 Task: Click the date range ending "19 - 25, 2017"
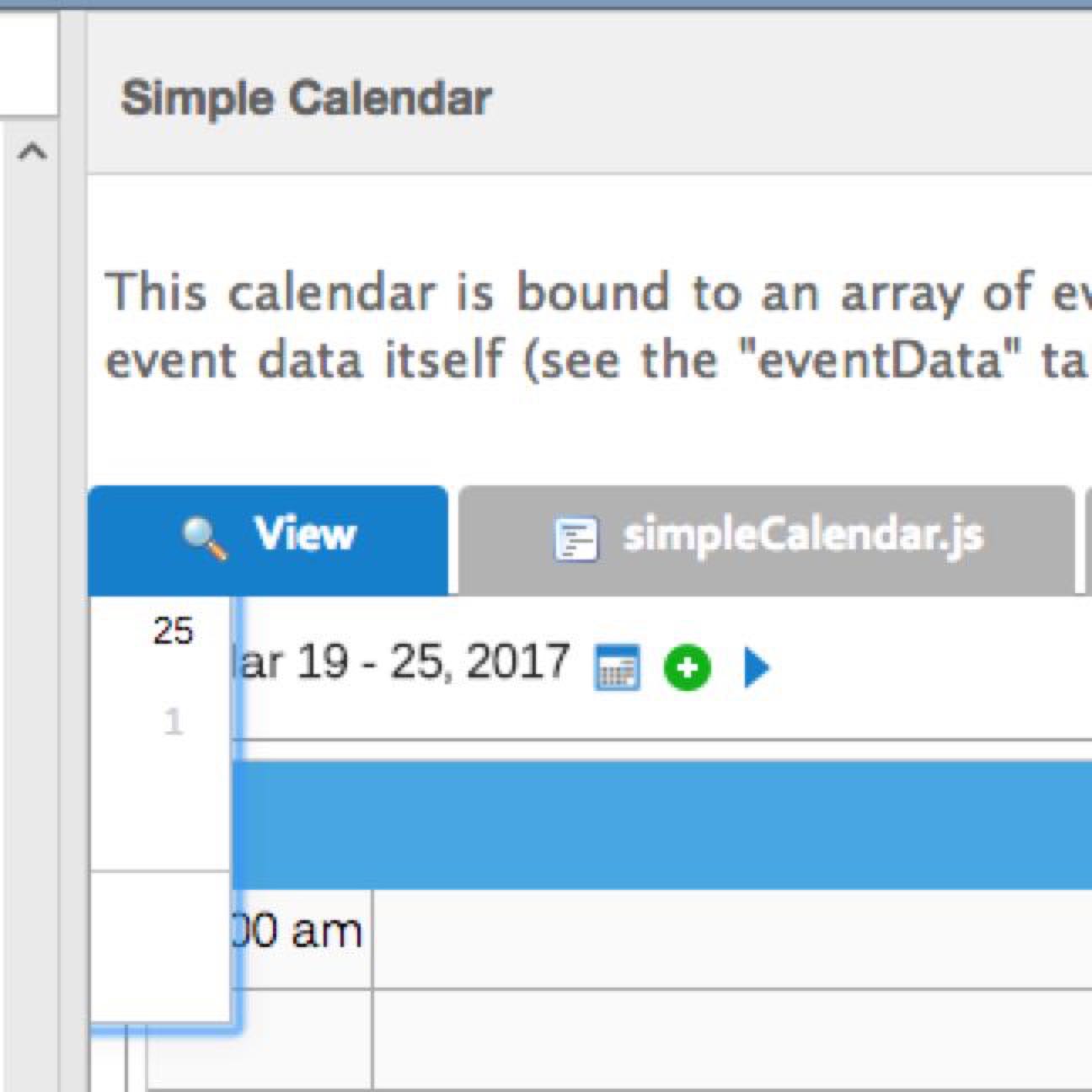pos(404,662)
